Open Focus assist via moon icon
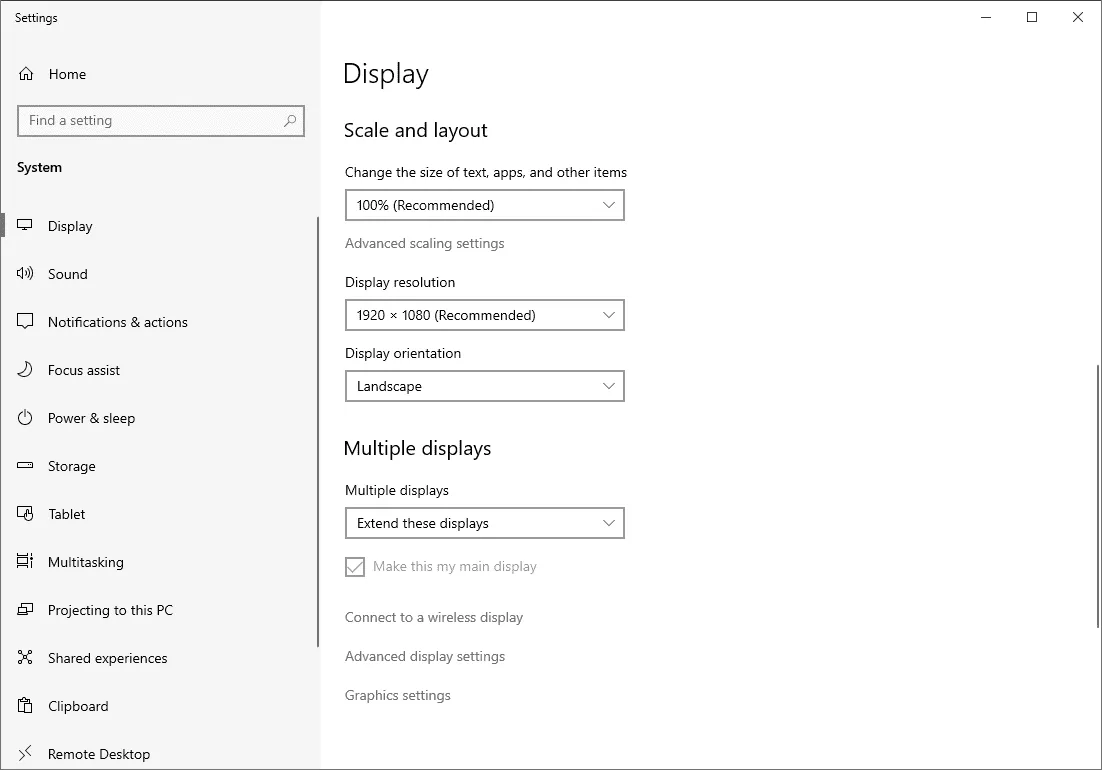This screenshot has height=770, width=1102. [x=26, y=370]
